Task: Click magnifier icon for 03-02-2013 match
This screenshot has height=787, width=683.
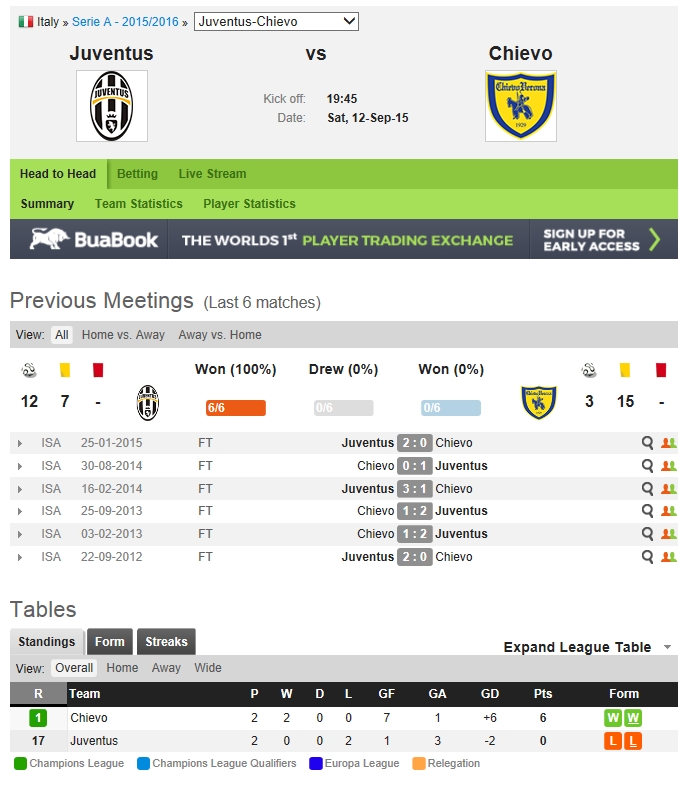Action: 648,534
